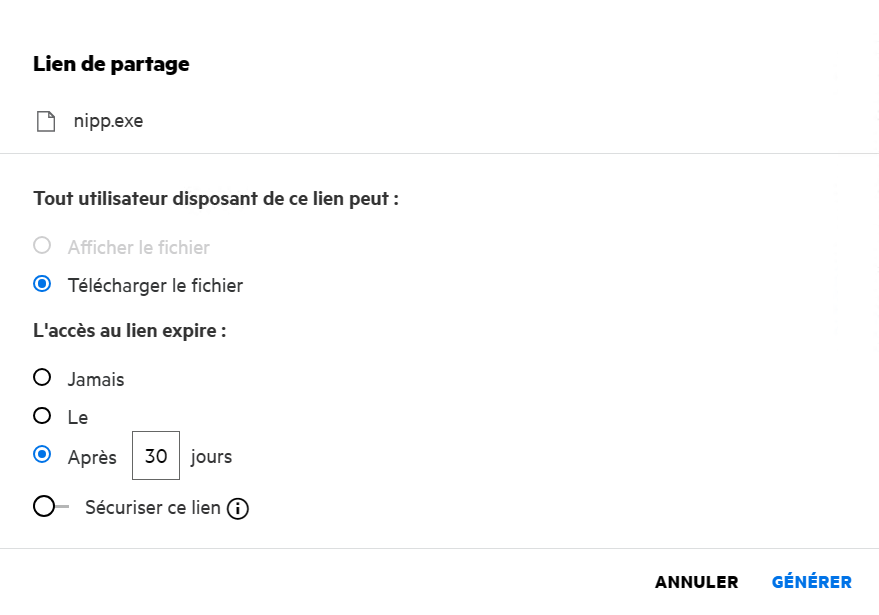
Task: Click the L'accès au lien expire heading
Action: tap(129, 330)
